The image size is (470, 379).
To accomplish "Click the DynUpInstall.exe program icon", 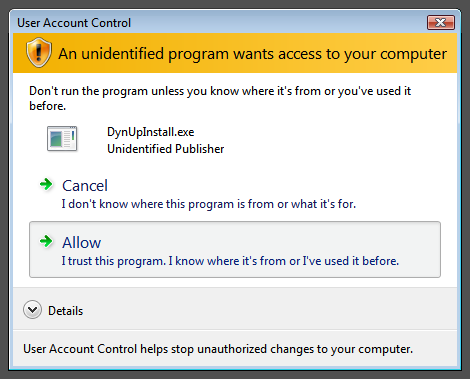I will pos(62,139).
